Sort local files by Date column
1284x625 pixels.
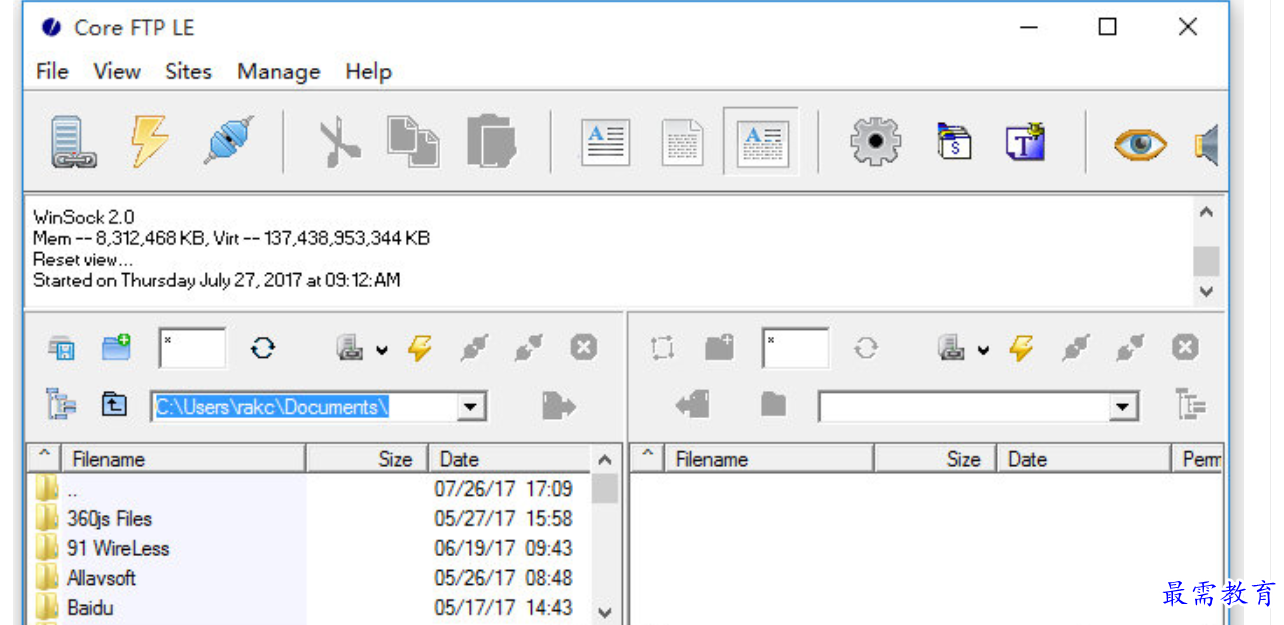[x=510, y=459]
